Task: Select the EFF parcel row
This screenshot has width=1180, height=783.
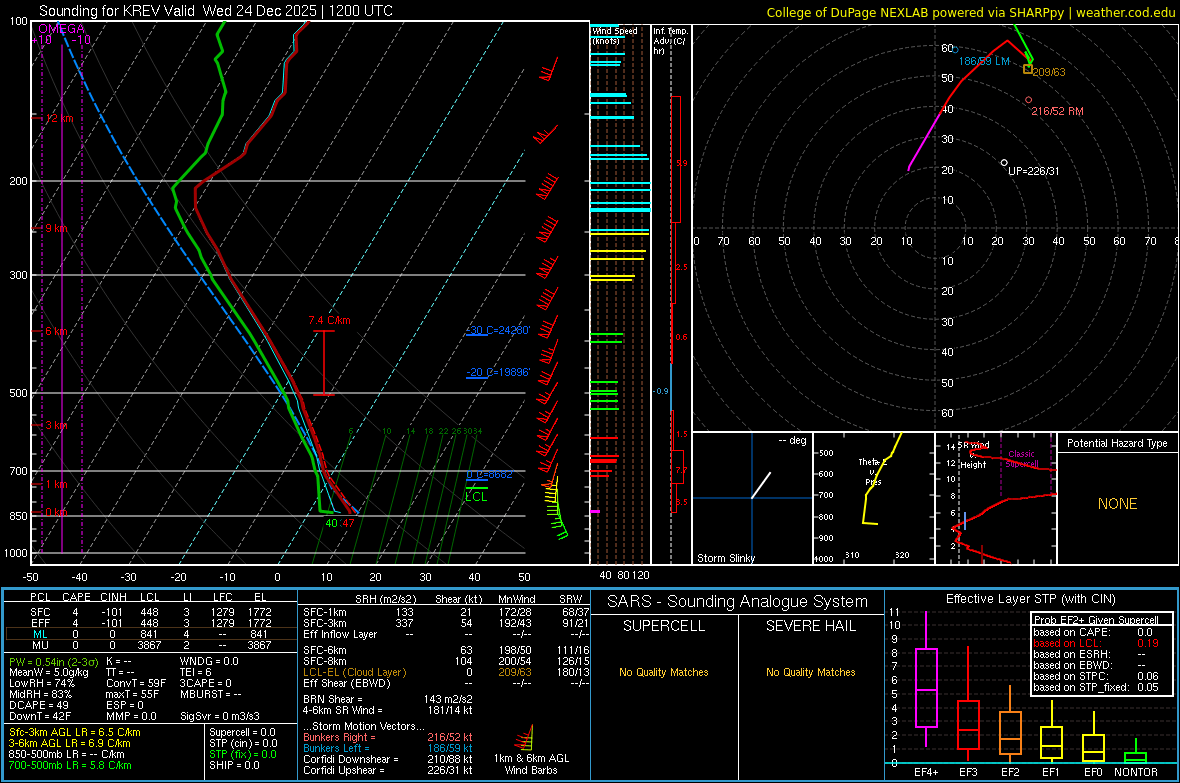Action: pyautogui.click(x=150, y=623)
